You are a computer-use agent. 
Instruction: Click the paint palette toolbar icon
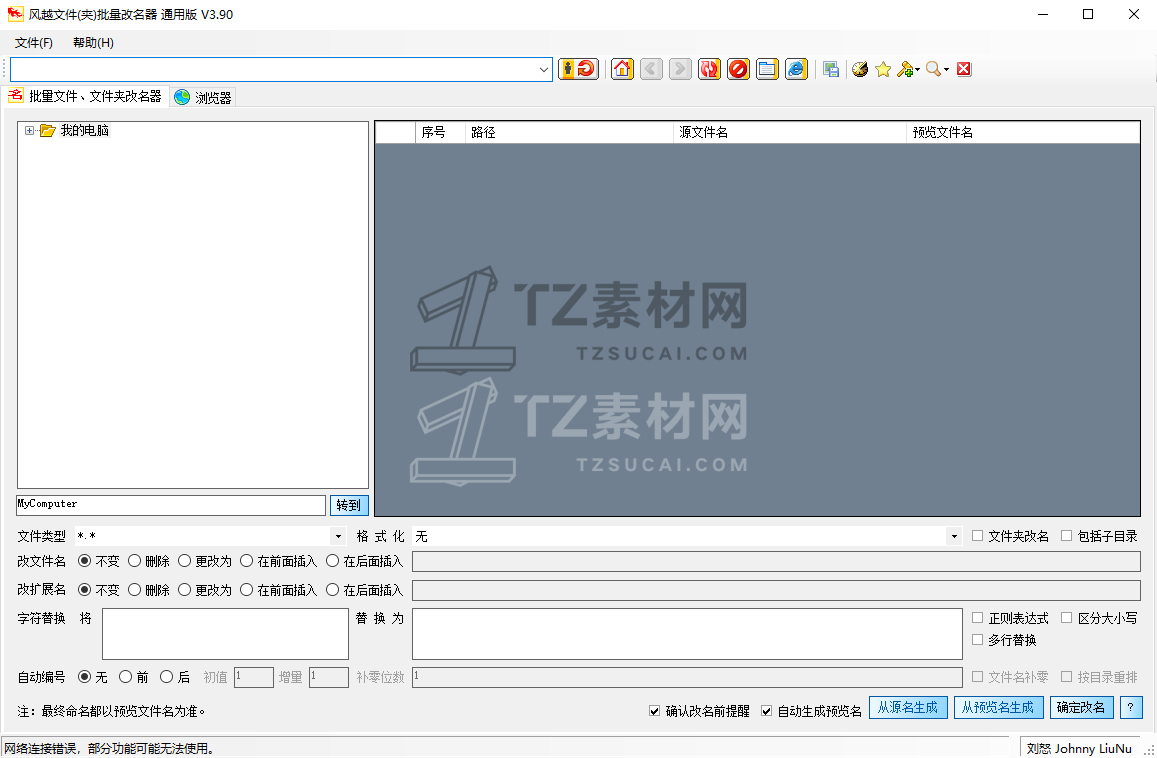(x=860, y=69)
